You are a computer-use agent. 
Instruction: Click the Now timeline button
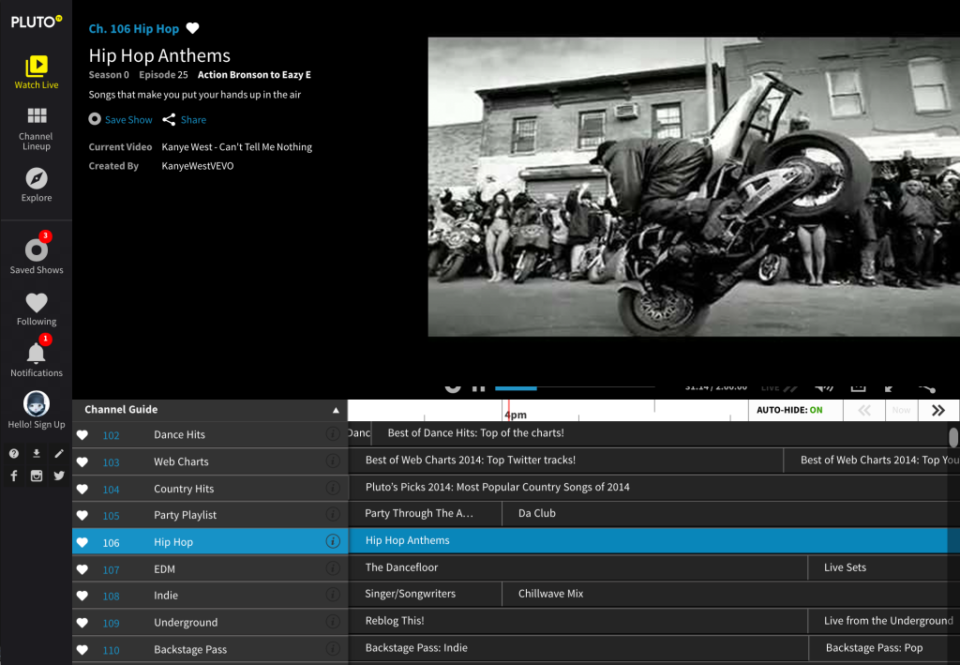tap(901, 410)
